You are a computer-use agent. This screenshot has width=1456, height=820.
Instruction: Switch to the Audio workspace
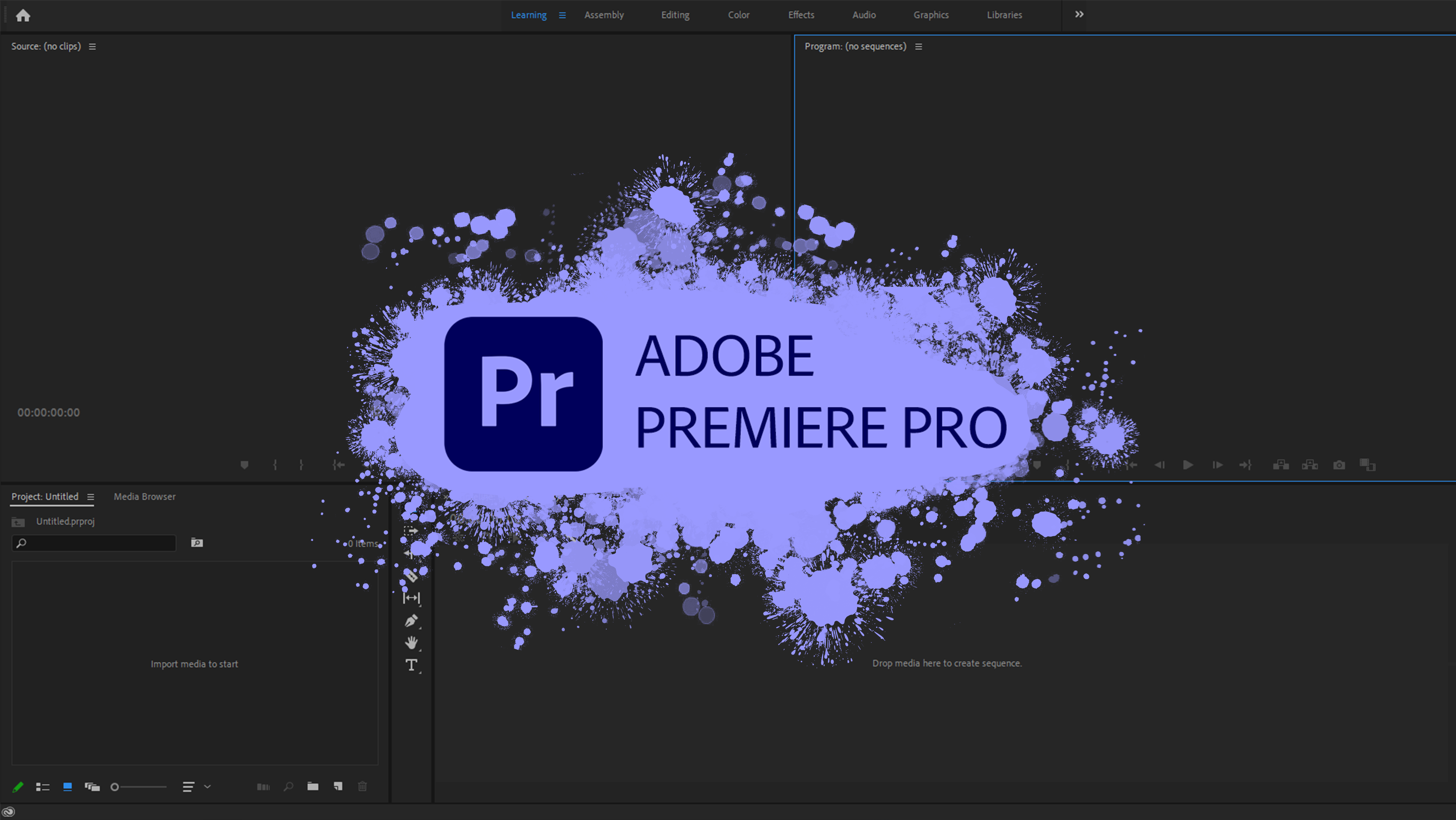tap(864, 15)
